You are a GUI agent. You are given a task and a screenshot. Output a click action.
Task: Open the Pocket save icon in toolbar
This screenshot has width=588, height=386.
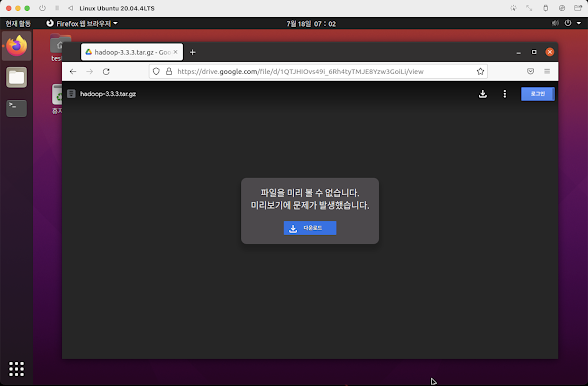pos(530,71)
